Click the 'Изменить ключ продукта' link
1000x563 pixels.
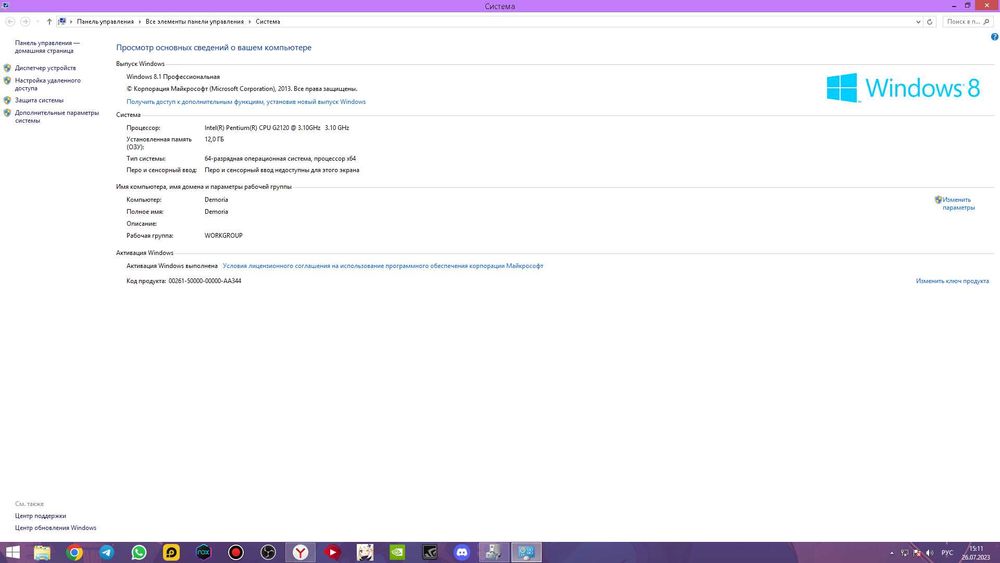[x=952, y=281]
